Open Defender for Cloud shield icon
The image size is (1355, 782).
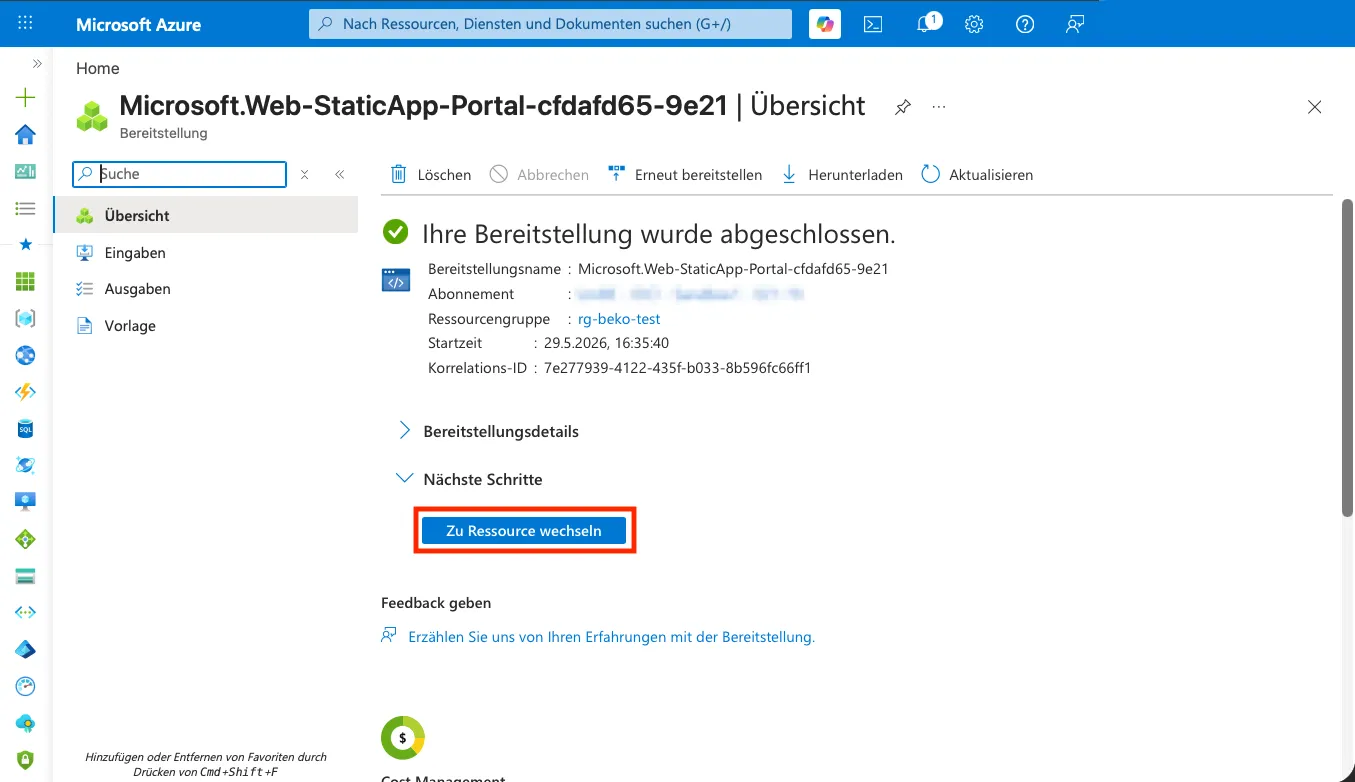pos(26,759)
